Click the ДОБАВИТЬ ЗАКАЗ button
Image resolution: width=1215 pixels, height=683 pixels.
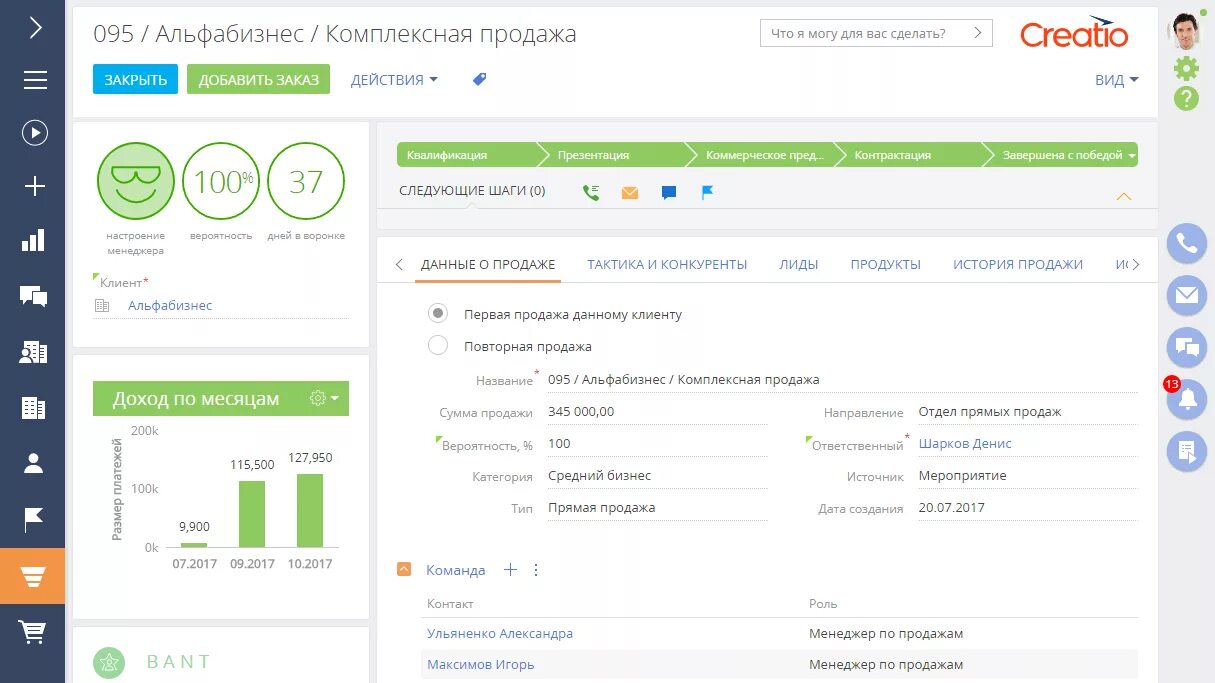click(x=258, y=79)
